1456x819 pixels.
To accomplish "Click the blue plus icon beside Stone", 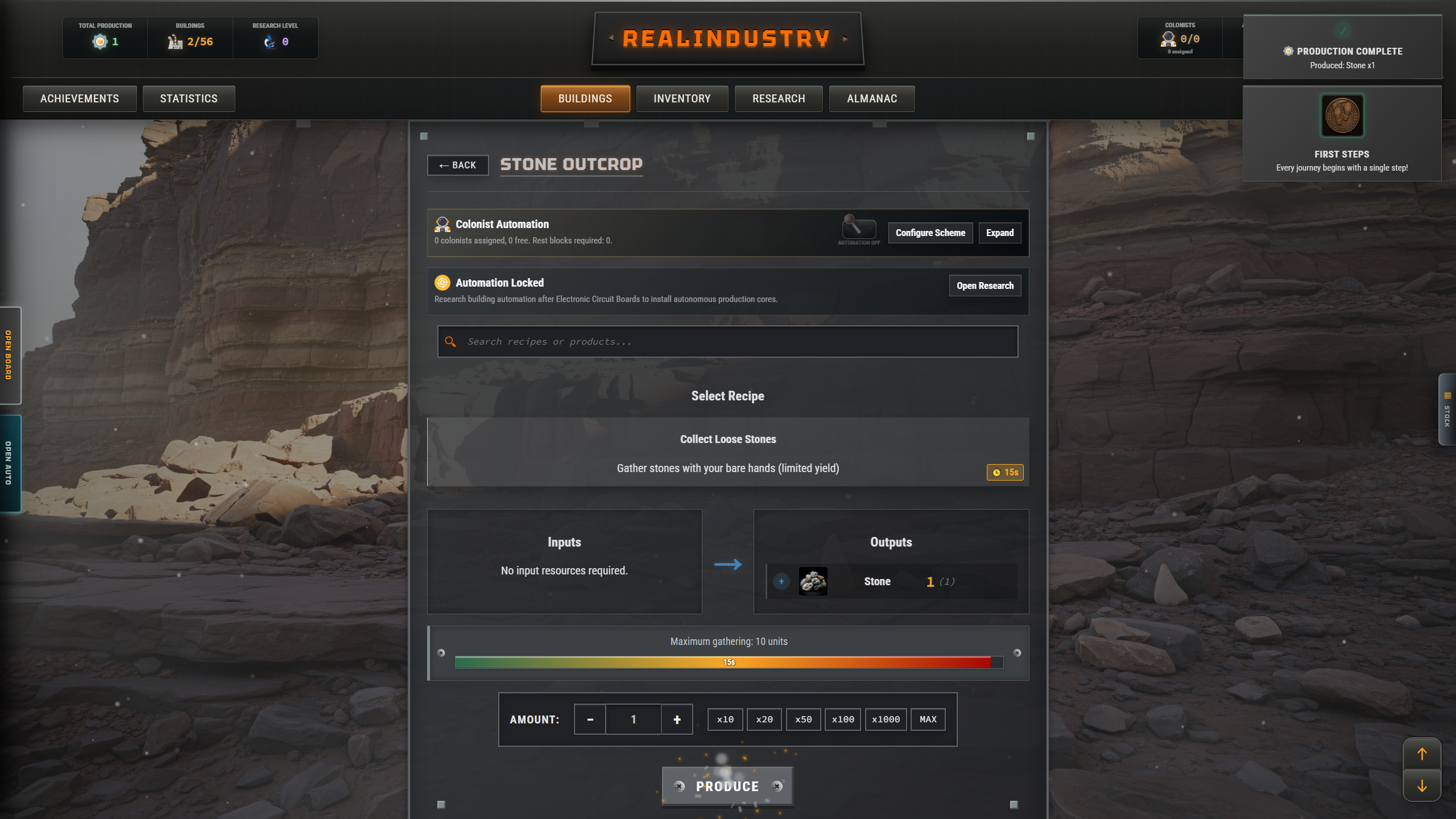I will click(781, 581).
